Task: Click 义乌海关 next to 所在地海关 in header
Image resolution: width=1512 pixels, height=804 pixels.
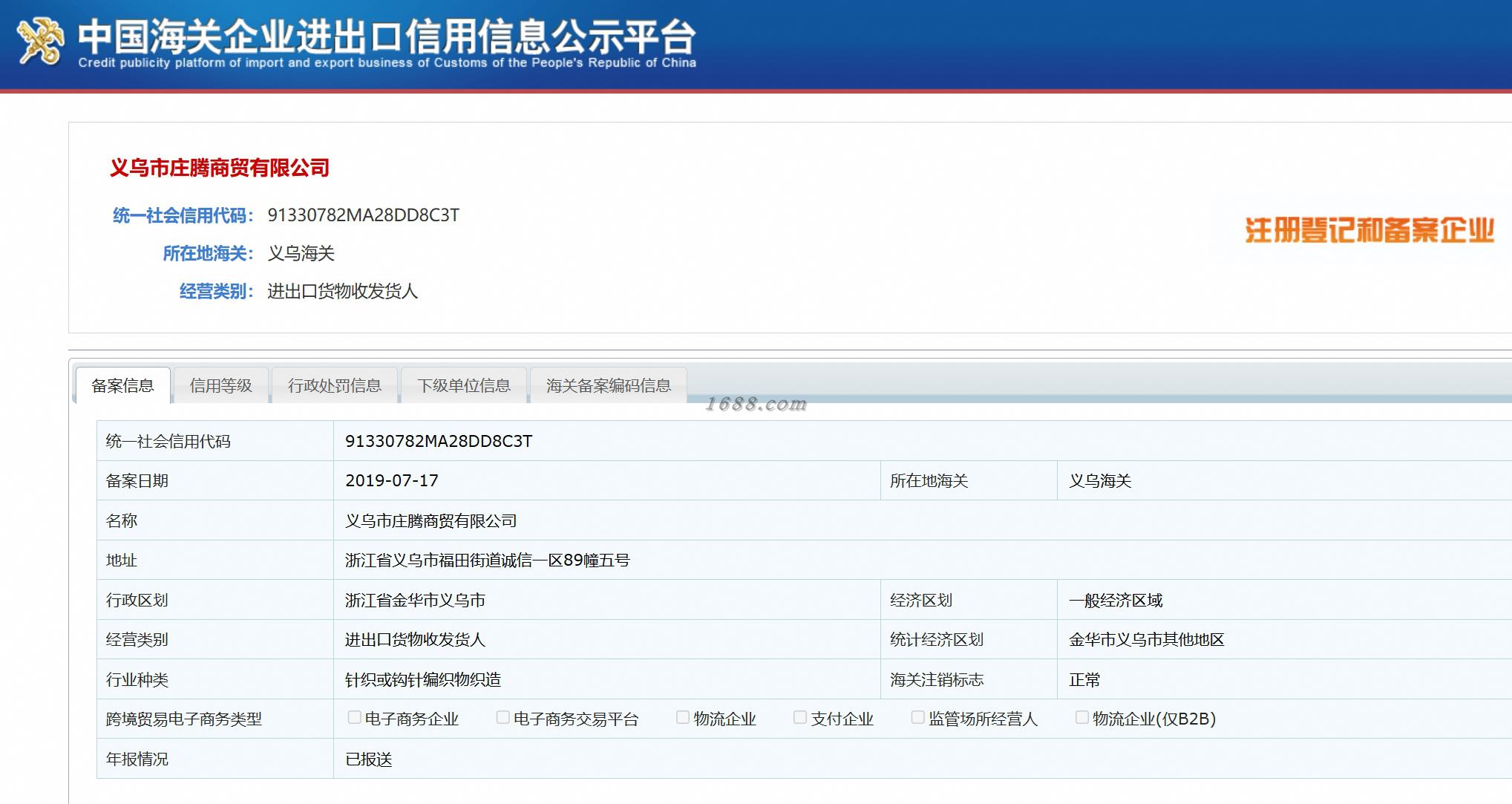Action: 301,253
